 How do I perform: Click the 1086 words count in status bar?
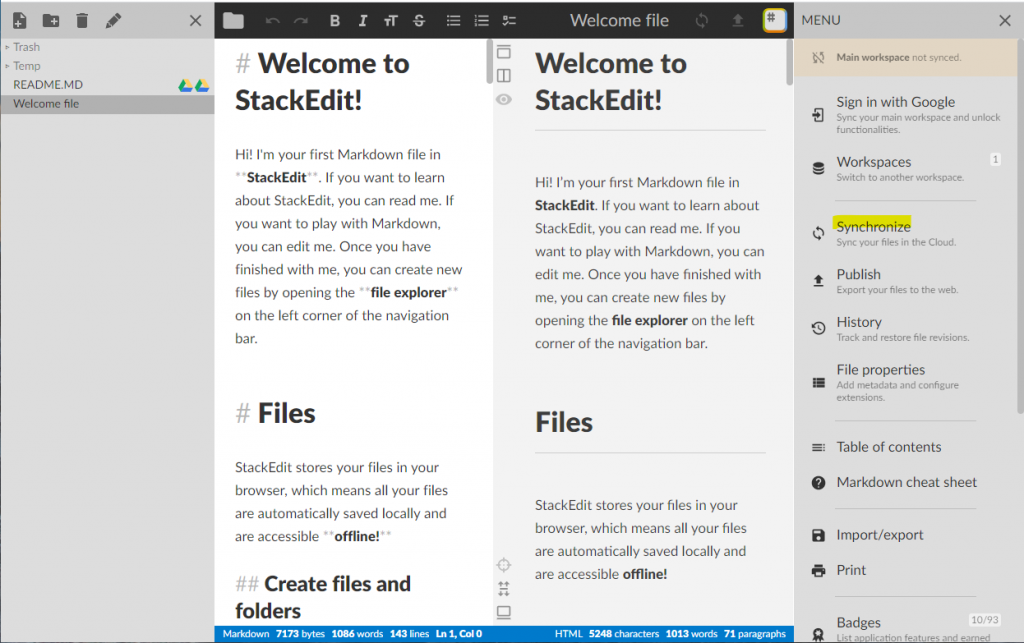point(357,634)
